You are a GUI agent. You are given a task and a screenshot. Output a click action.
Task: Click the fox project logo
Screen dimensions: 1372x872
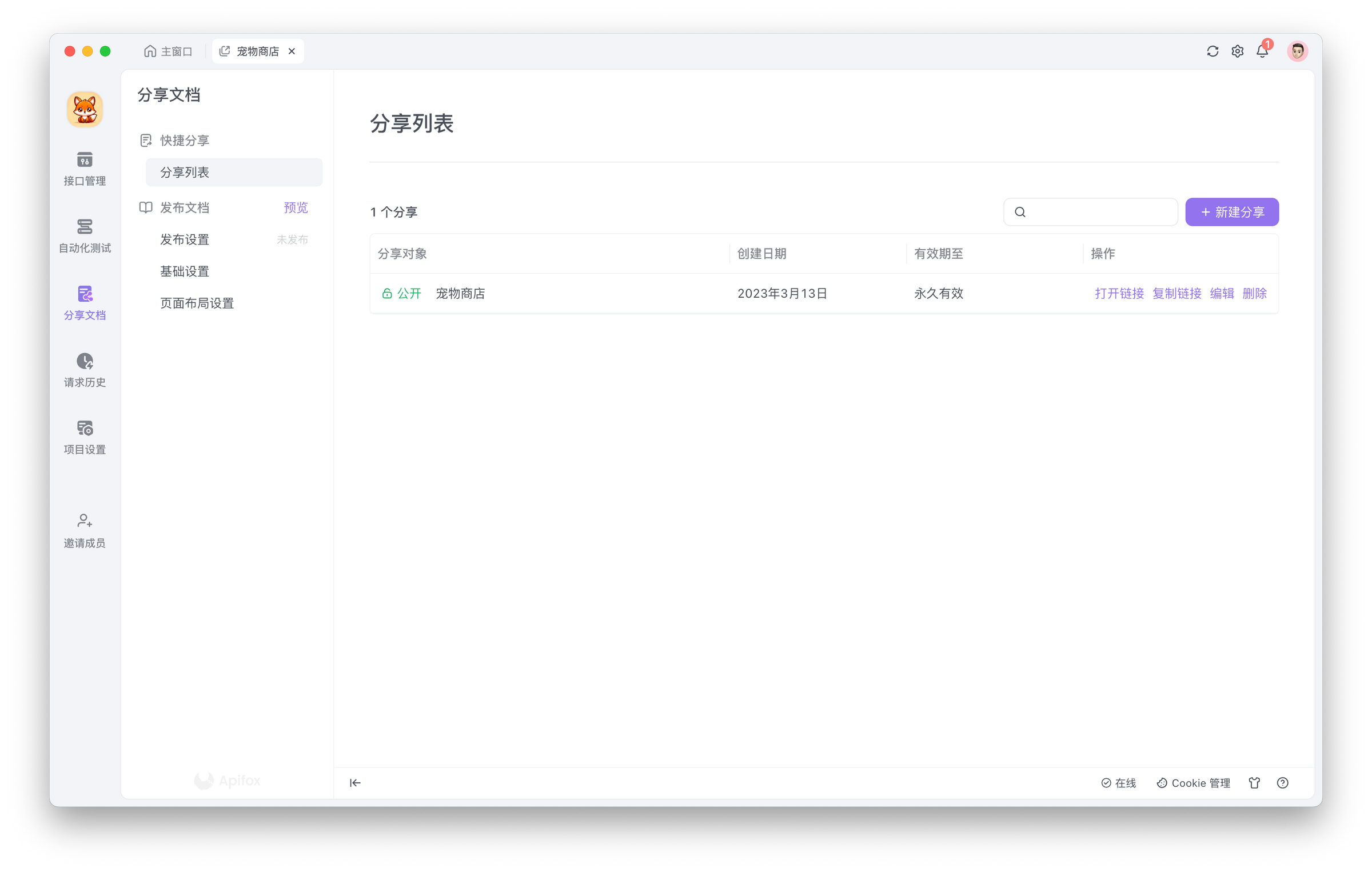(x=85, y=109)
